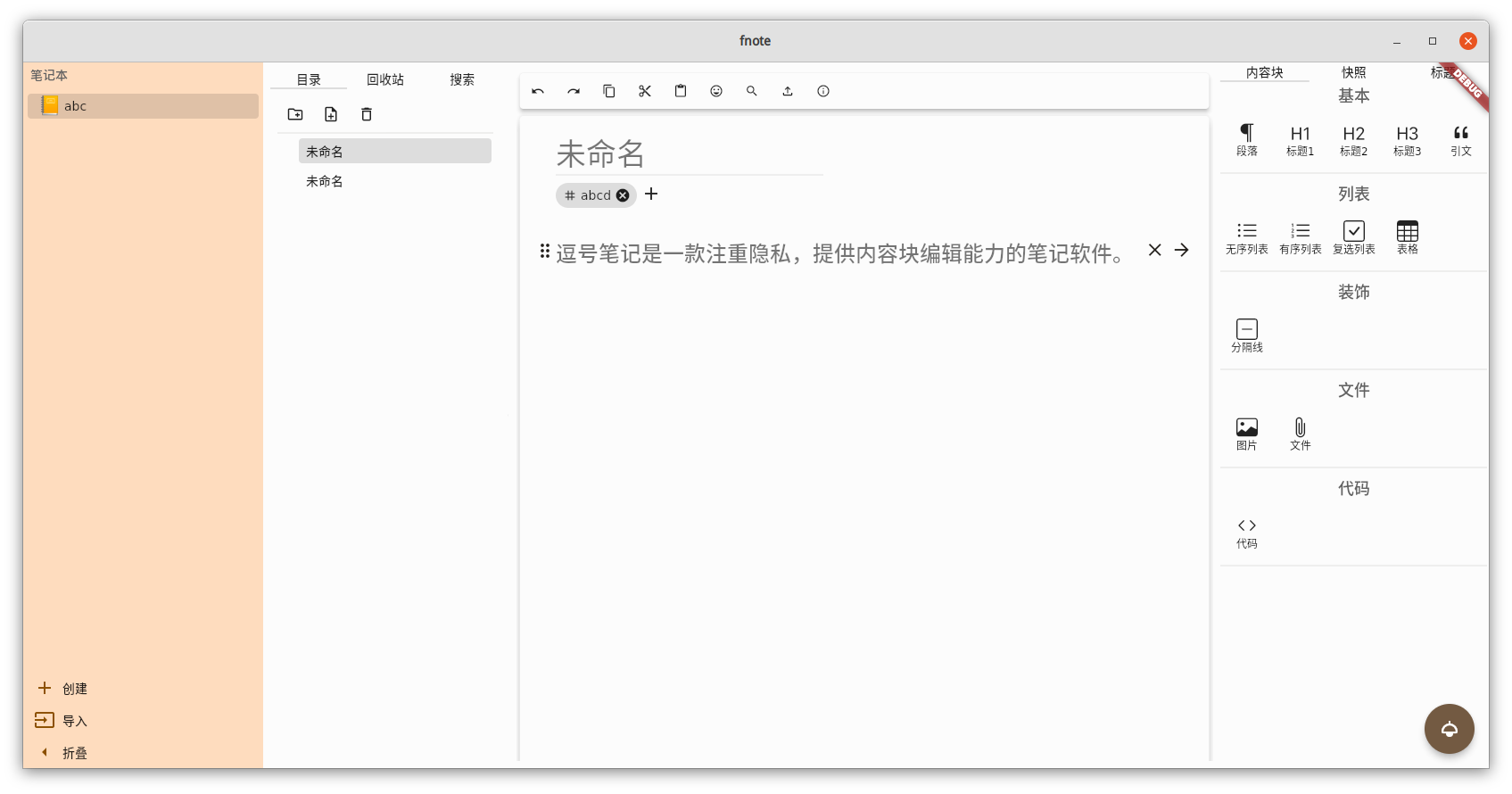
Task: Click the undo icon in editor toolbar
Action: pyautogui.click(x=538, y=91)
